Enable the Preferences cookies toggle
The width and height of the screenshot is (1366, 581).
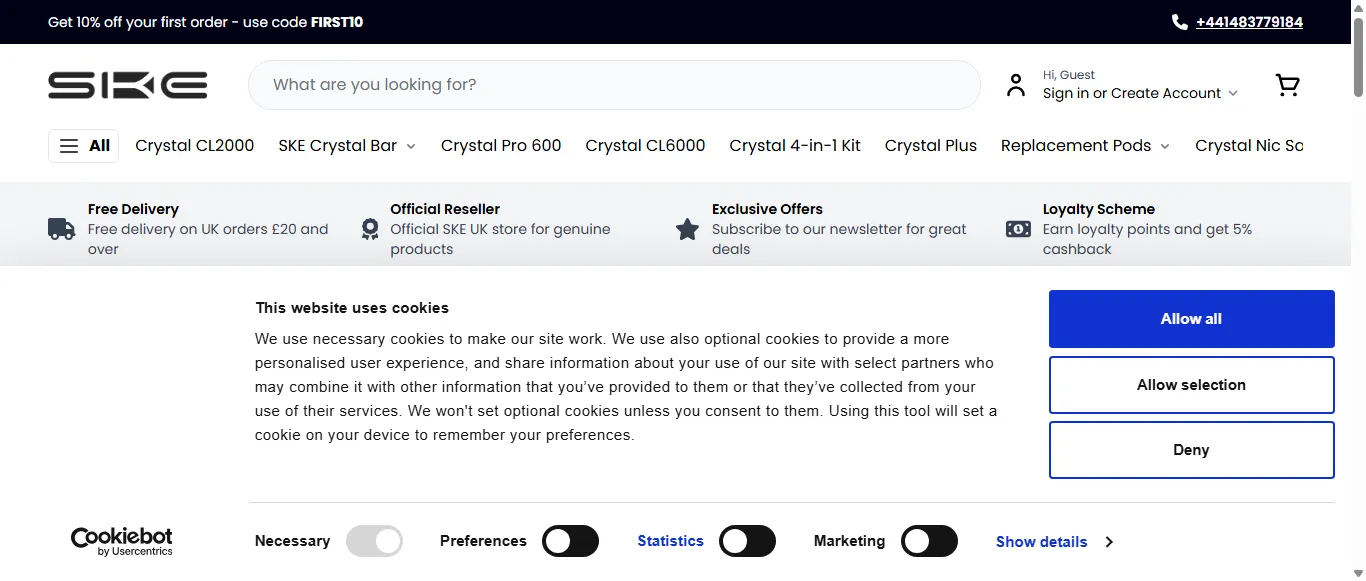[570, 540]
